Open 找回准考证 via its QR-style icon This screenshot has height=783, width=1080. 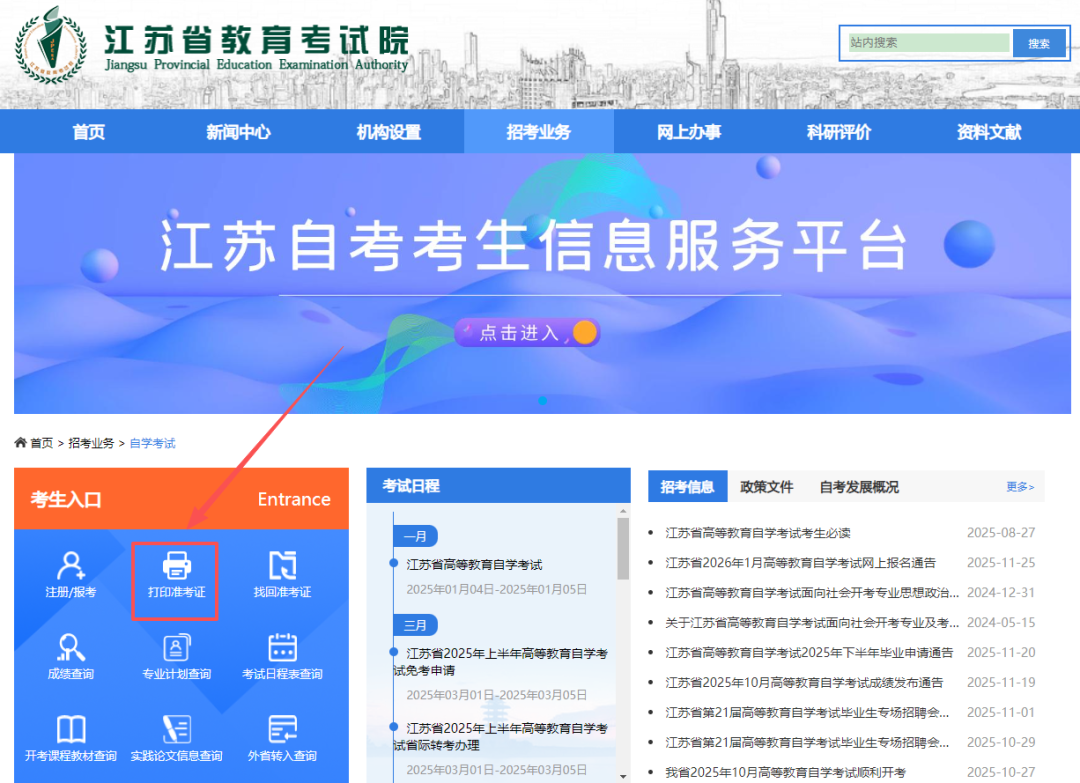click(x=285, y=562)
